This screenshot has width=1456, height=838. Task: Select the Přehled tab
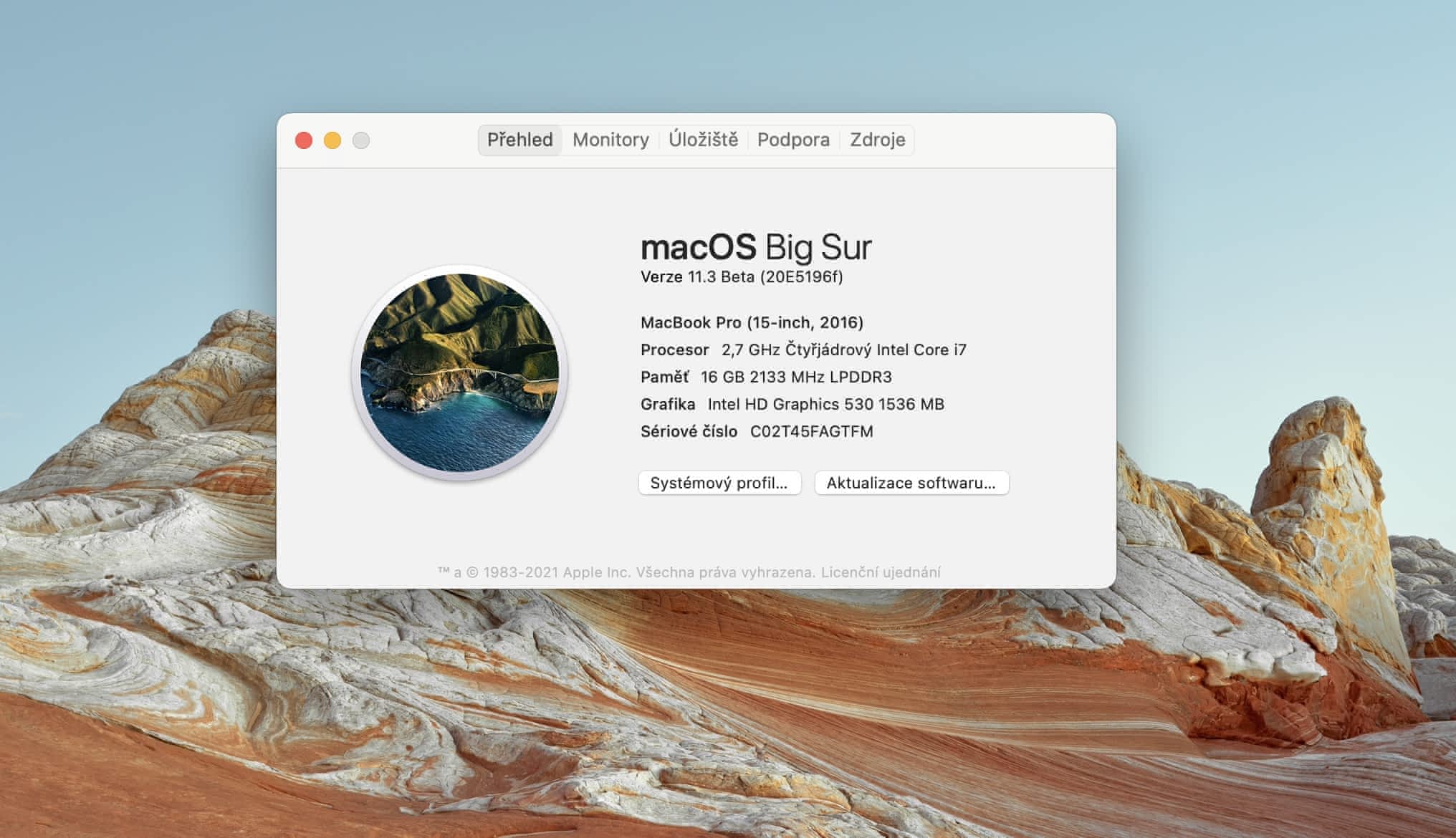519,140
